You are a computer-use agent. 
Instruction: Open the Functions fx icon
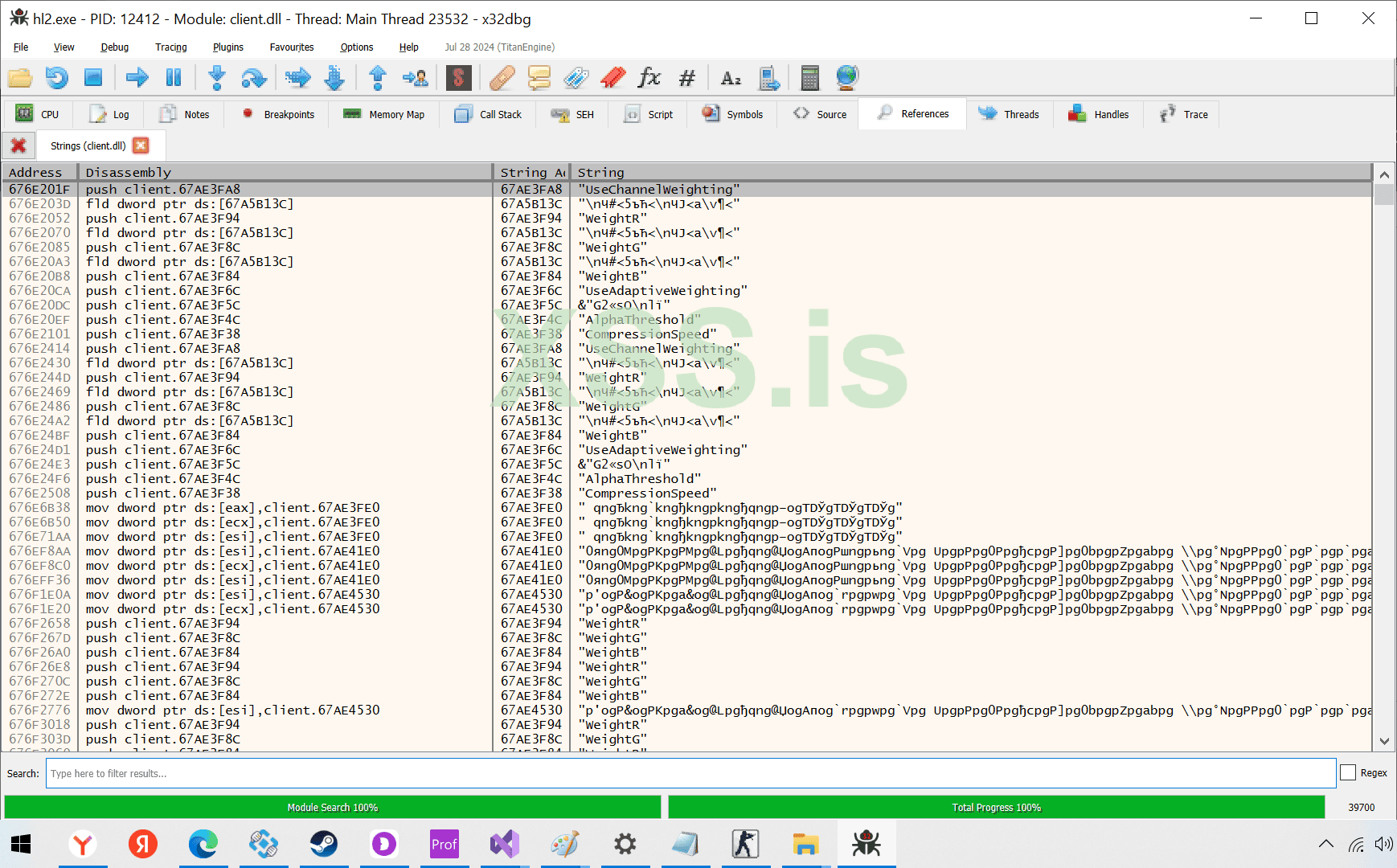tap(649, 78)
